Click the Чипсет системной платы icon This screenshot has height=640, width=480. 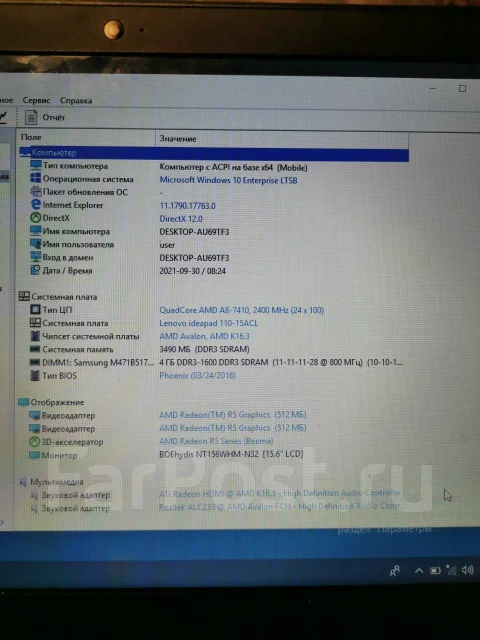point(36,336)
